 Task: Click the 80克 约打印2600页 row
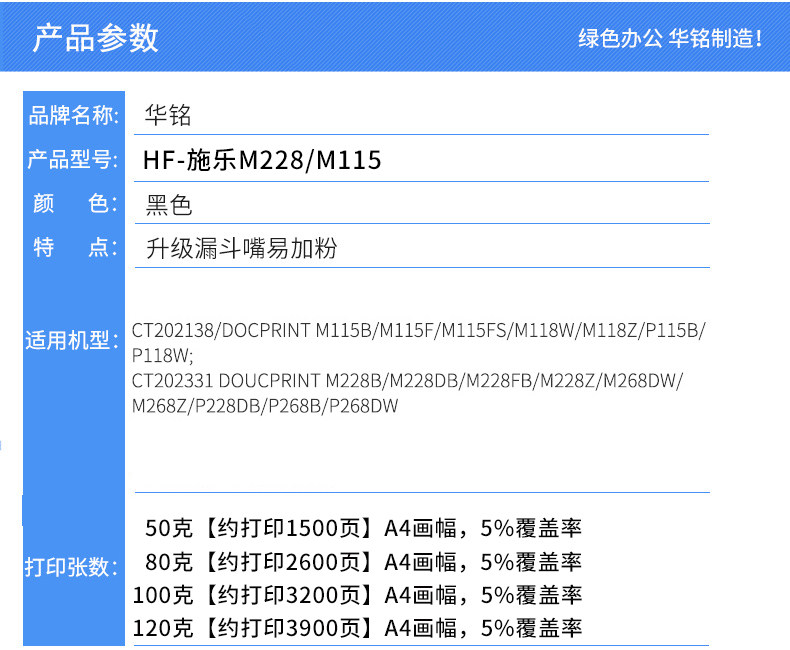click(x=363, y=562)
